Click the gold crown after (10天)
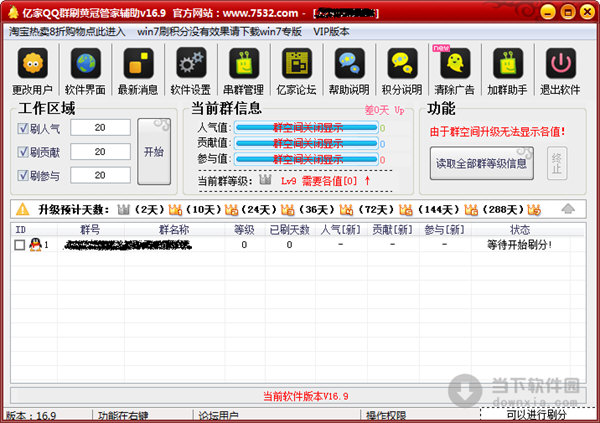600x423 pixels. pos(232,209)
